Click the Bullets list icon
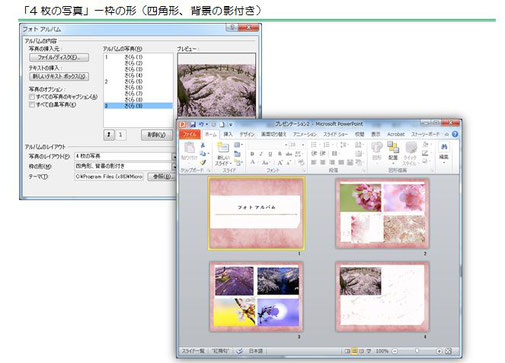505x363 pixels. click(x=314, y=145)
